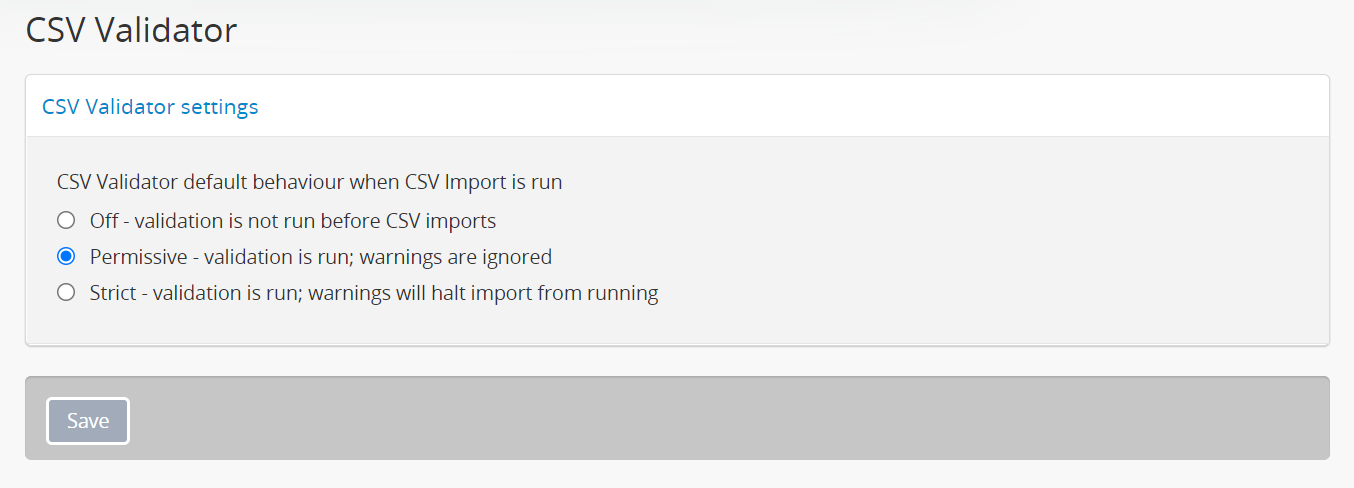Click the "CSV Validator settings" header link
Image resolution: width=1354 pixels, height=488 pixels.
click(x=150, y=107)
